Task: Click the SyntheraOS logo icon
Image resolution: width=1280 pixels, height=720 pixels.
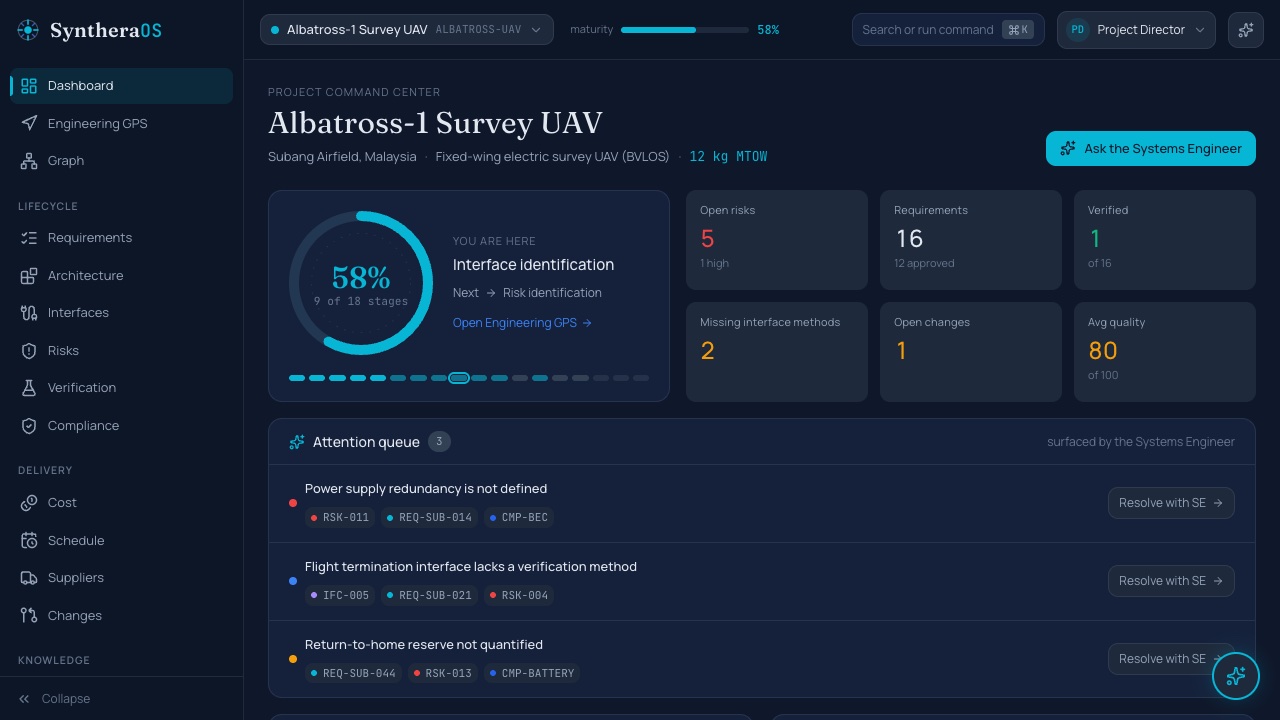Action: coord(29,30)
